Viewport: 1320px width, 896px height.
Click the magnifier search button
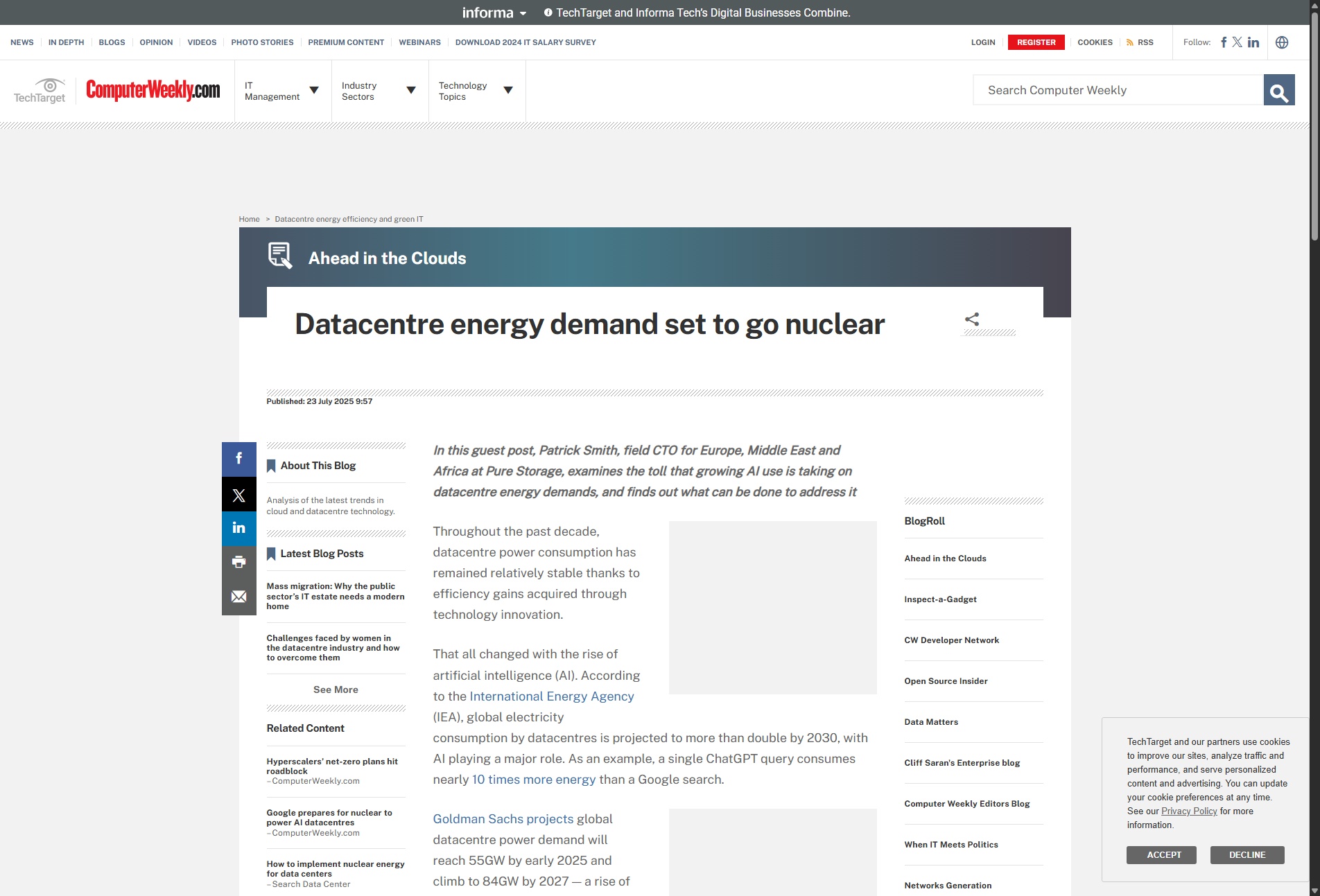point(1279,90)
